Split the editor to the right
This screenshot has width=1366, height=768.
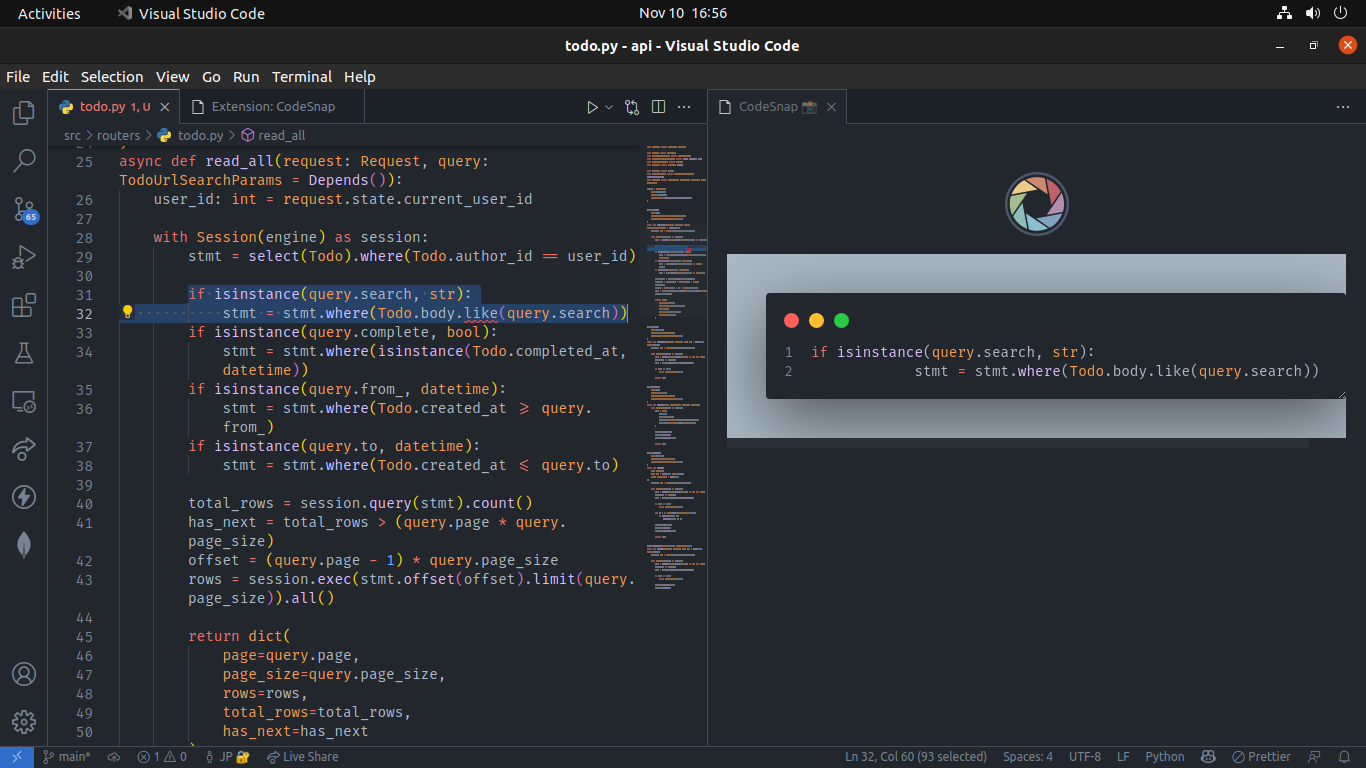(658, 107)
